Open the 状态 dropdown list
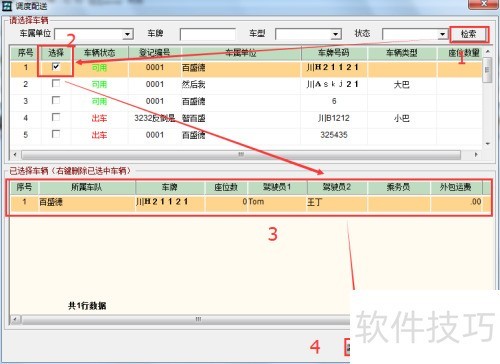The width and height of the screenshot is (500, 364). tap(442, 34)
